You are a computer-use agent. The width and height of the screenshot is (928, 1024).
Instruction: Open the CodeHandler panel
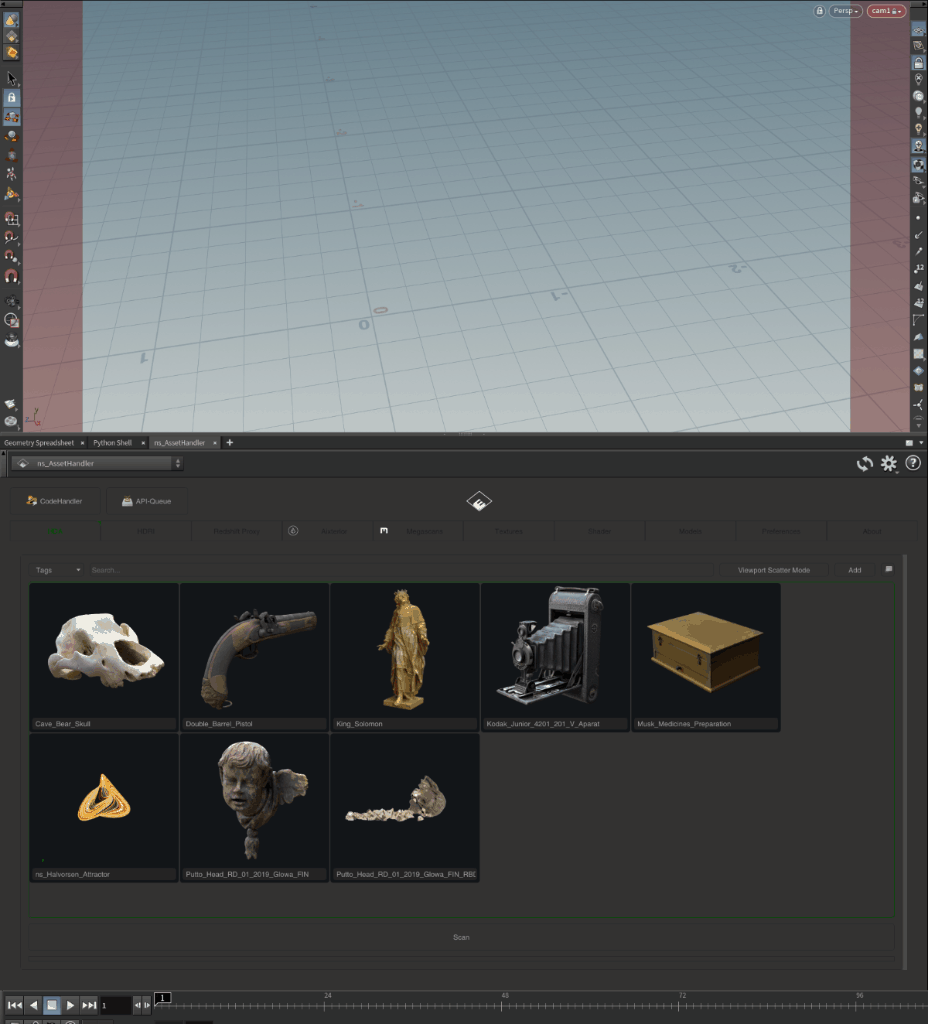55,501
